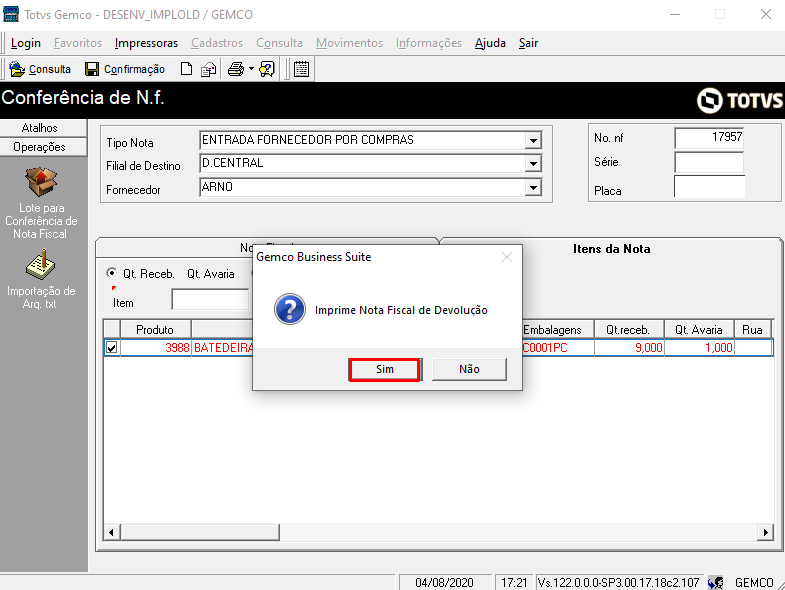Click Sim in the dialog
The height and width of the screenshot is (590, 785).
coord(384,370)
